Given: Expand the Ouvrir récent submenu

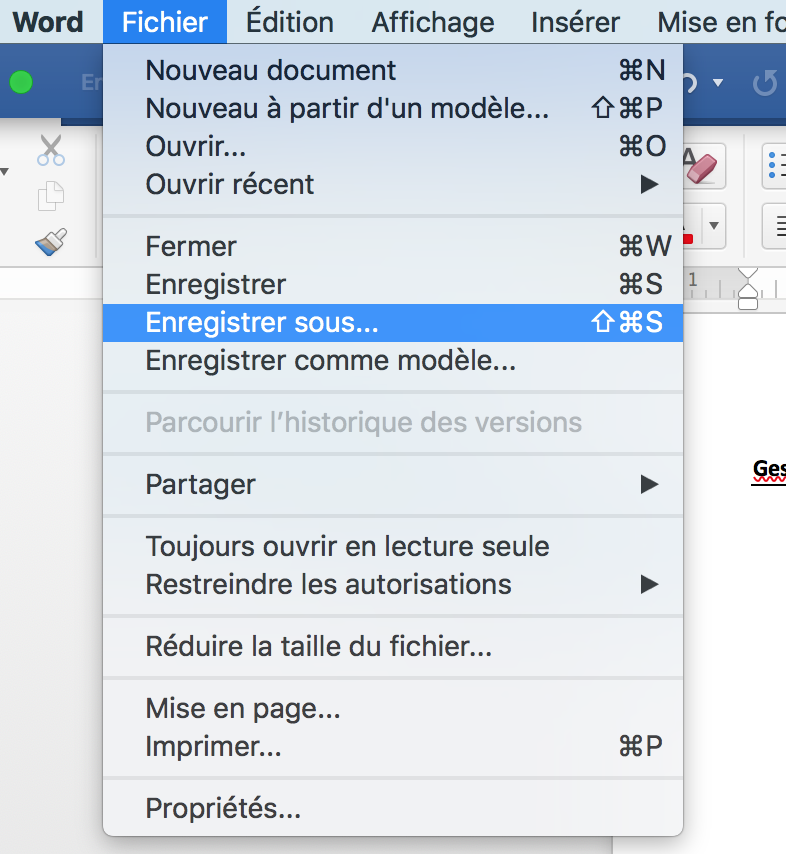Looking at the screenshot, I should pyautogui.click(x=393, y=185).
